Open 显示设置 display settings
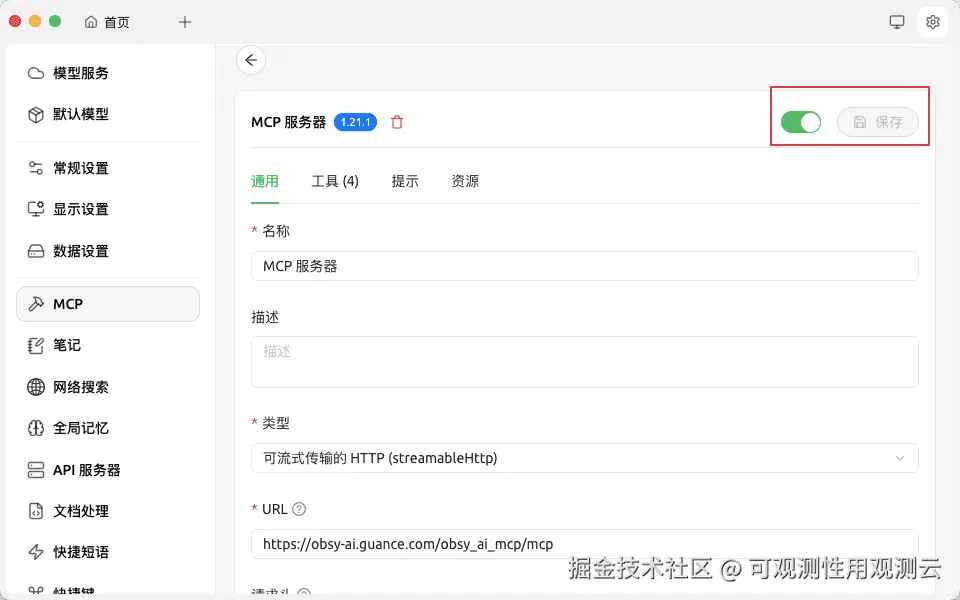 pyautogui.click(x=108, y=209)
